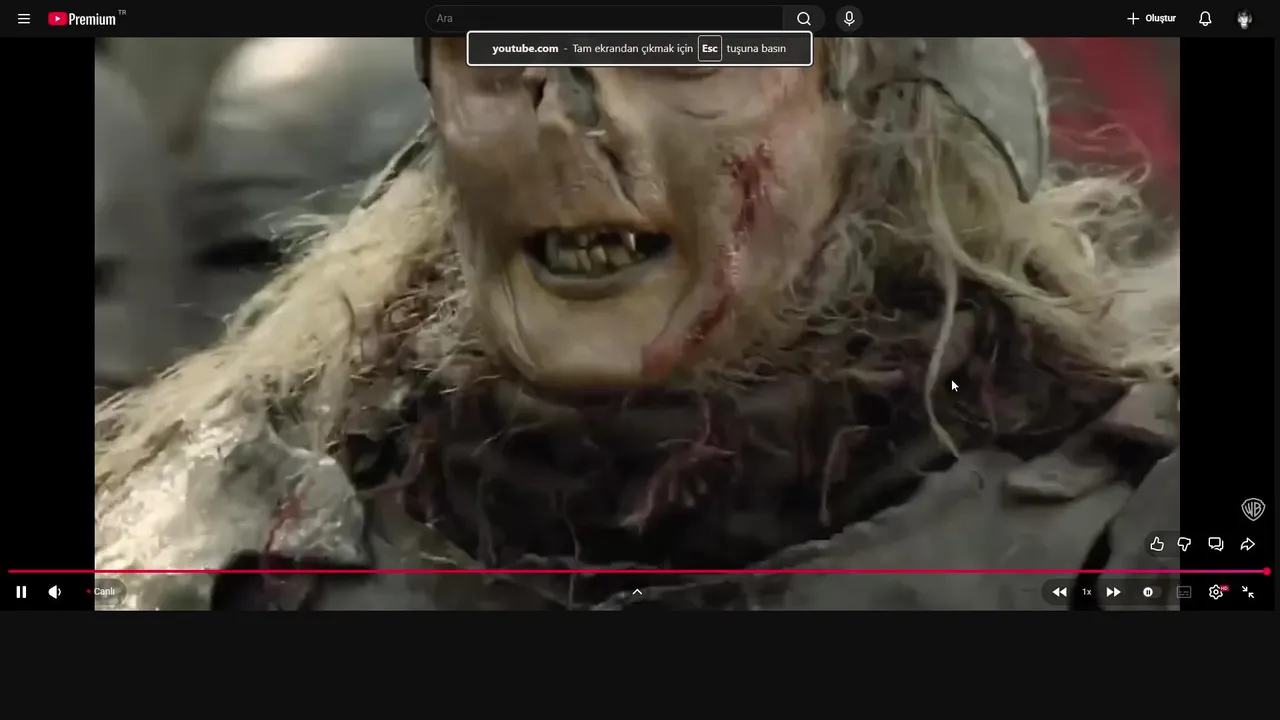
Task: Open the account avatar menu
Action: point(1244,19)
